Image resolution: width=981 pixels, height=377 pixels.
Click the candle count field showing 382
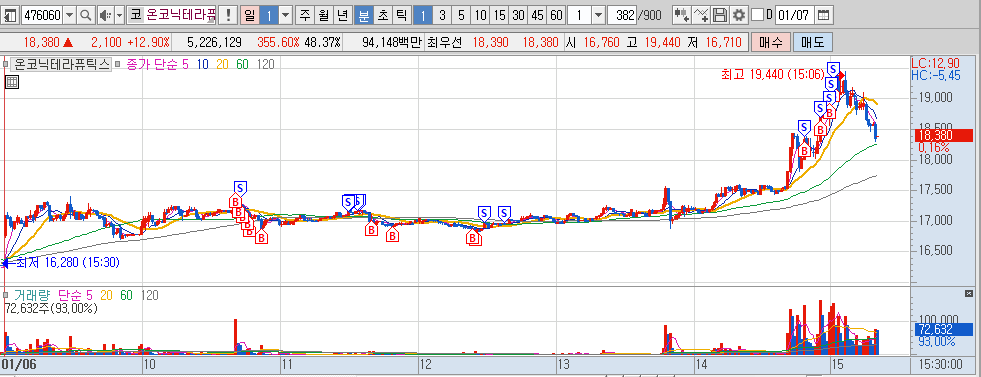(x=623, y=14)
